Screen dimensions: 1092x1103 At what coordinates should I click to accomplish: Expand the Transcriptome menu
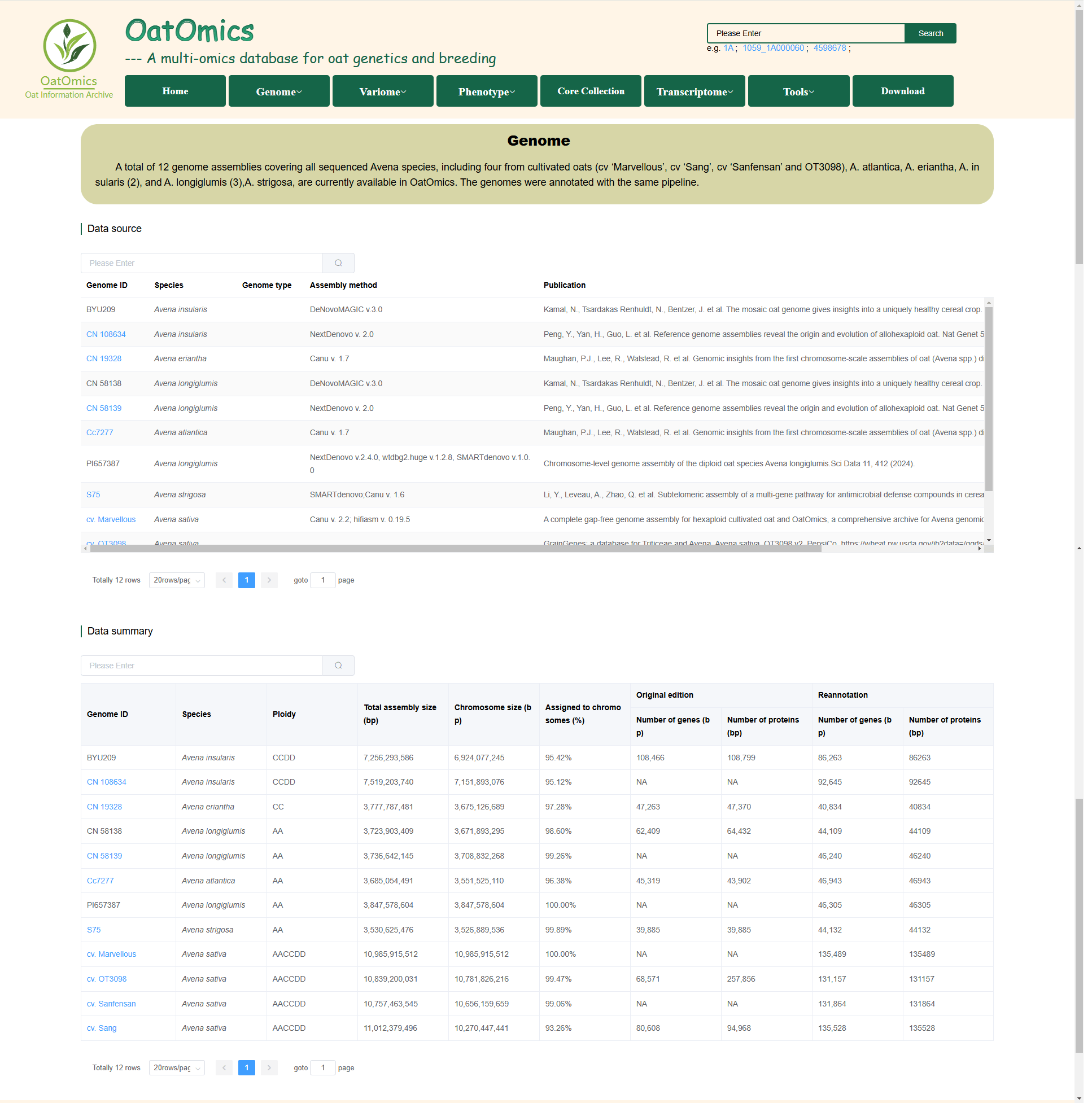click(694, 91)
